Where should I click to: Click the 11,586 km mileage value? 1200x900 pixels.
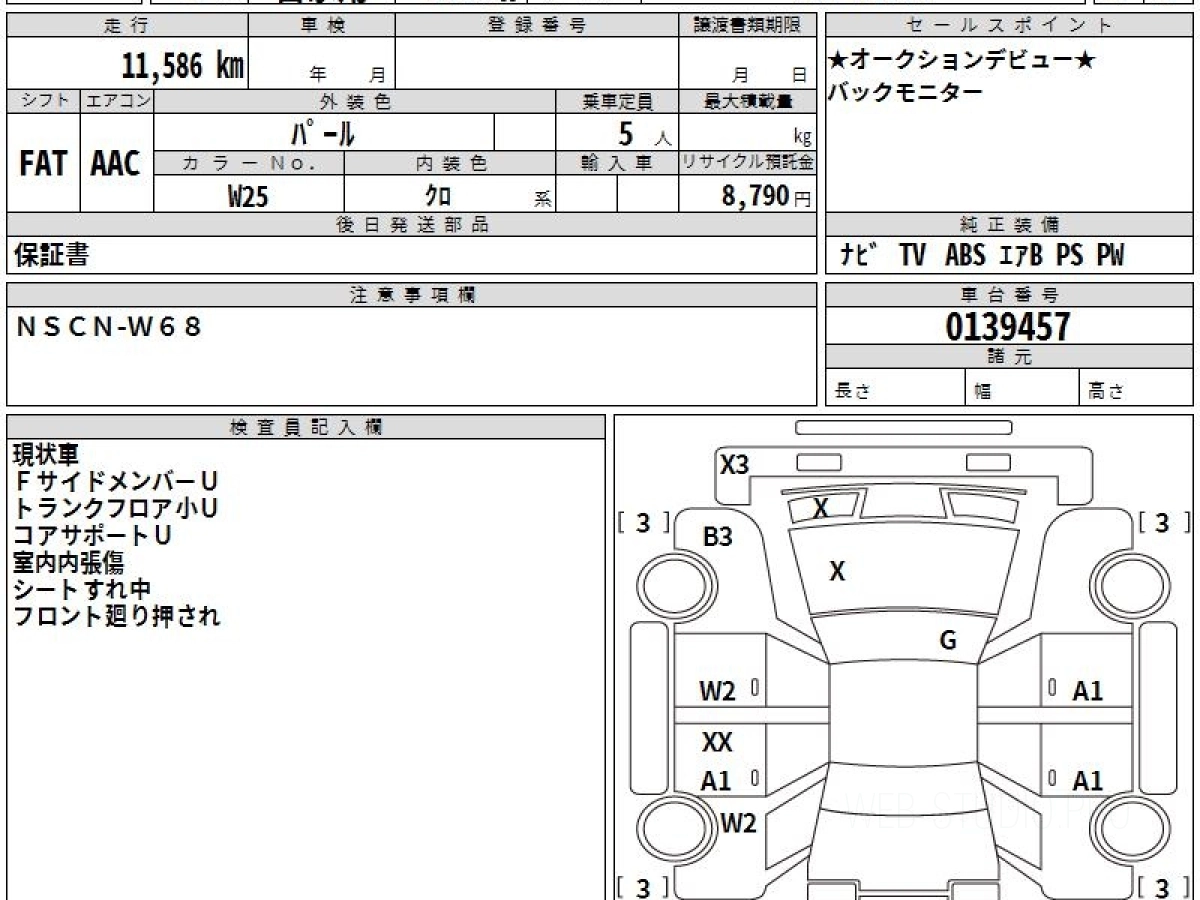click(x=183, y=66)
